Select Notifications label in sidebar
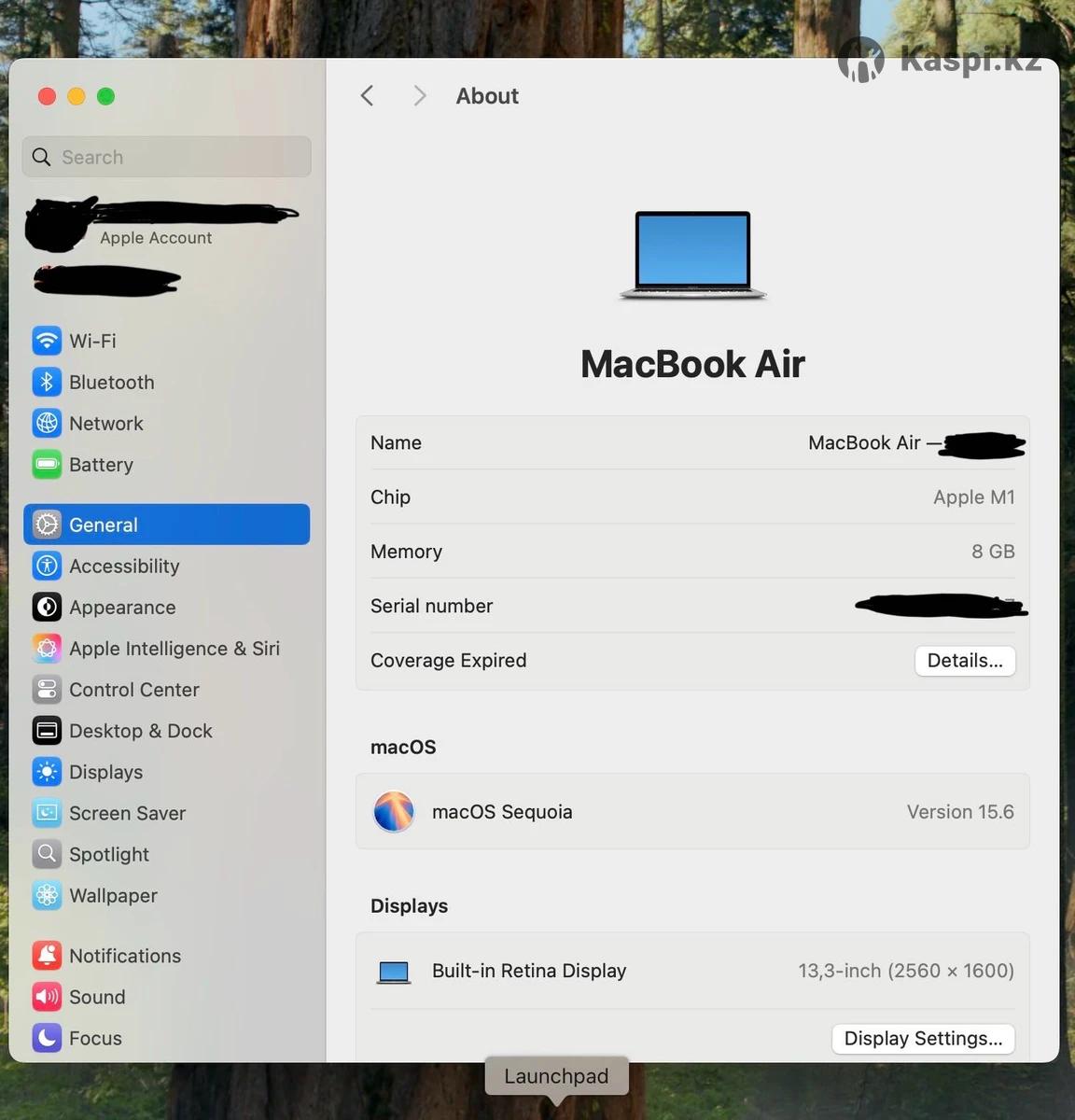This screenshot has width=1075, height=1120. coord(125,956)
